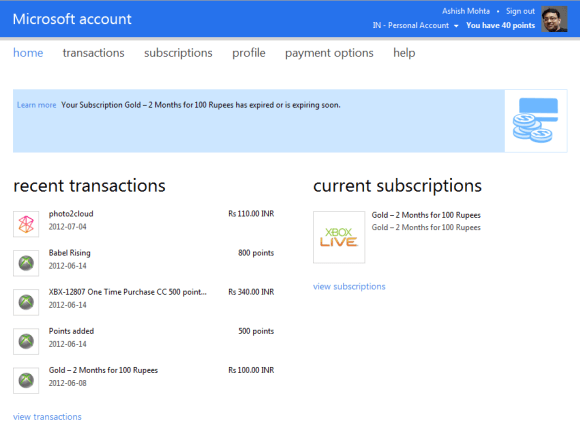
Task: Click the Gold – 2 Months transaction name dated 2012-06-08
Action: click(x=103, y=370)
